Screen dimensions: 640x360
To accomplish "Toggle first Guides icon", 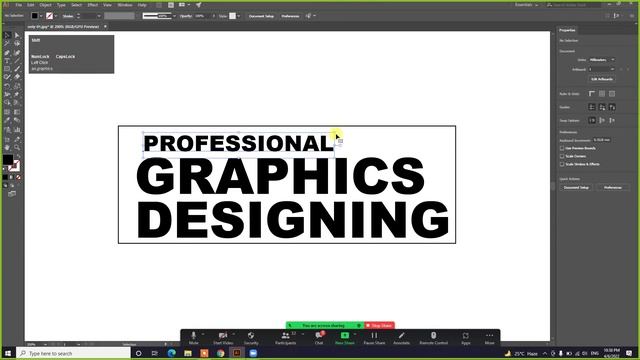I will [x=592, y=107].
